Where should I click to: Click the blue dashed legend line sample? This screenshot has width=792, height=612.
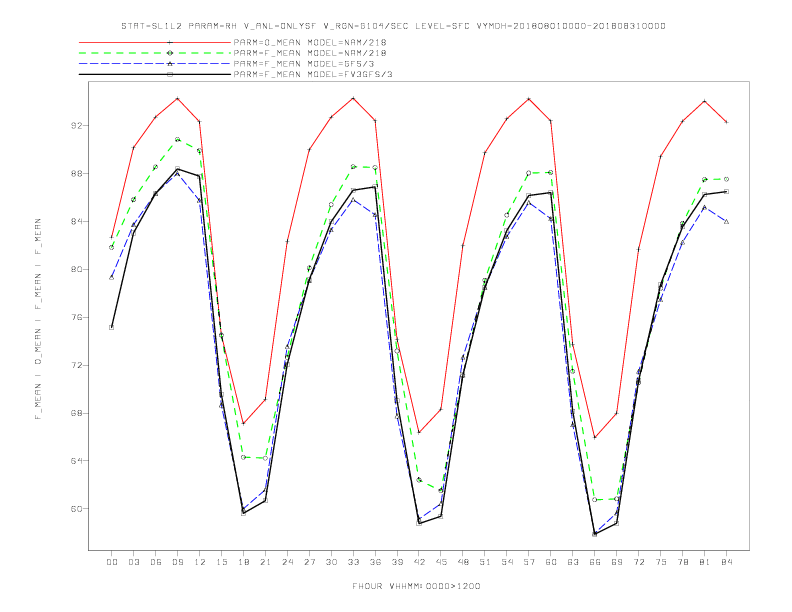tap(155, 64)
